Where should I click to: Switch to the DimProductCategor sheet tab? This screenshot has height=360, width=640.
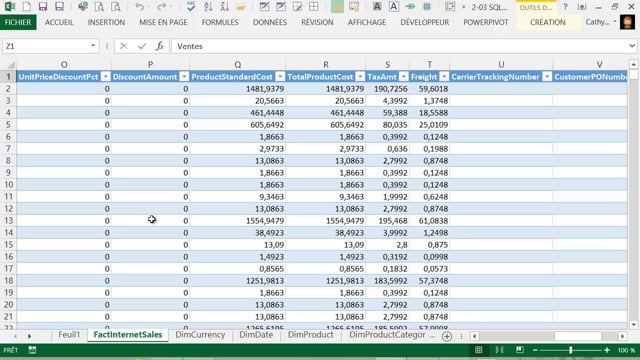click(x=387, y=335)
